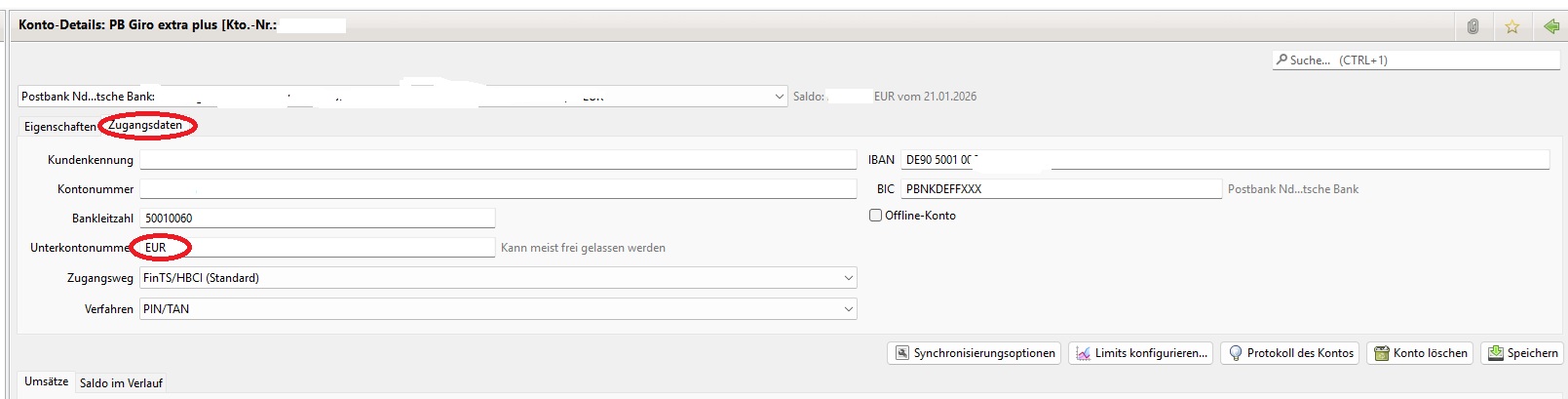Open Protokoll des Kontos
Viewport: 1568px width, 399px height.
1290,353
